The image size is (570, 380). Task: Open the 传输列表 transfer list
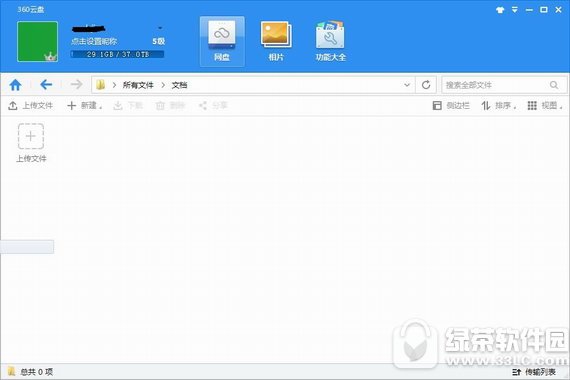[x=534, y=372]
